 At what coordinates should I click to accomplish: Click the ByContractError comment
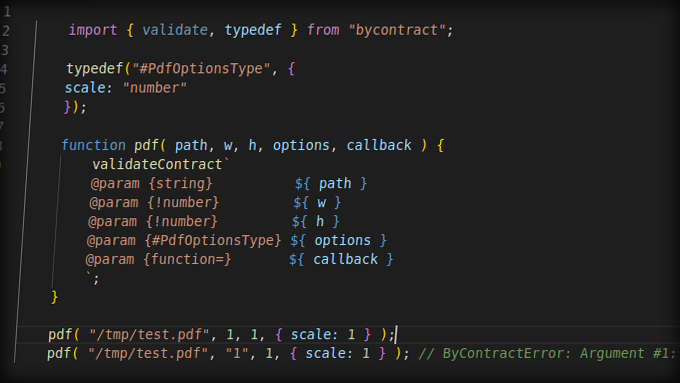(x=548, y=354)
